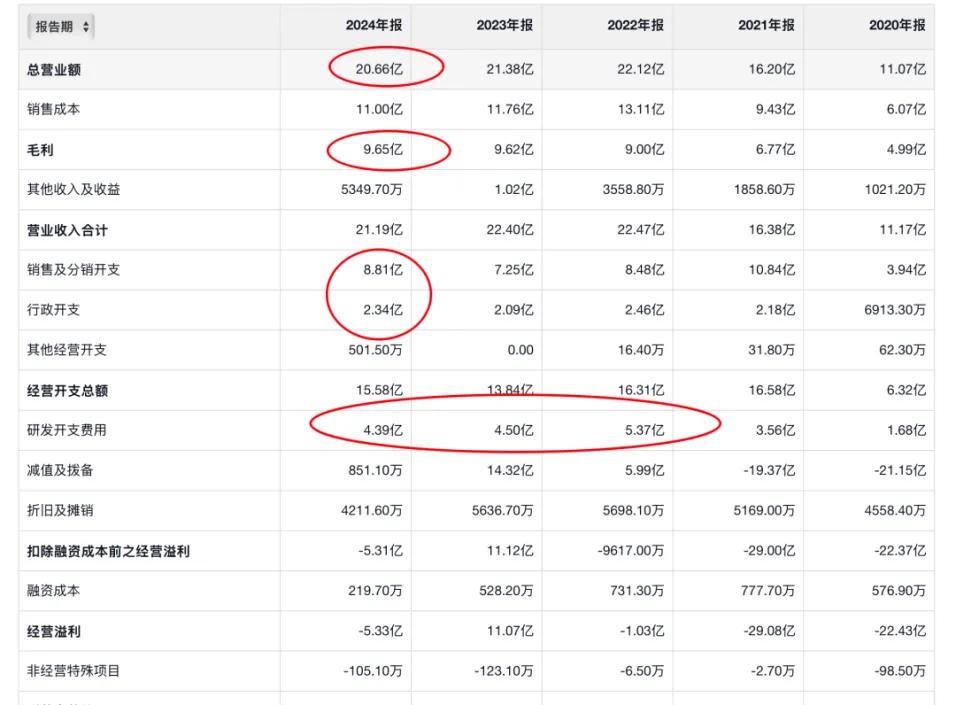Click the 5169.00万 depreciation value

pyautogui.click(x=764, y=510)
